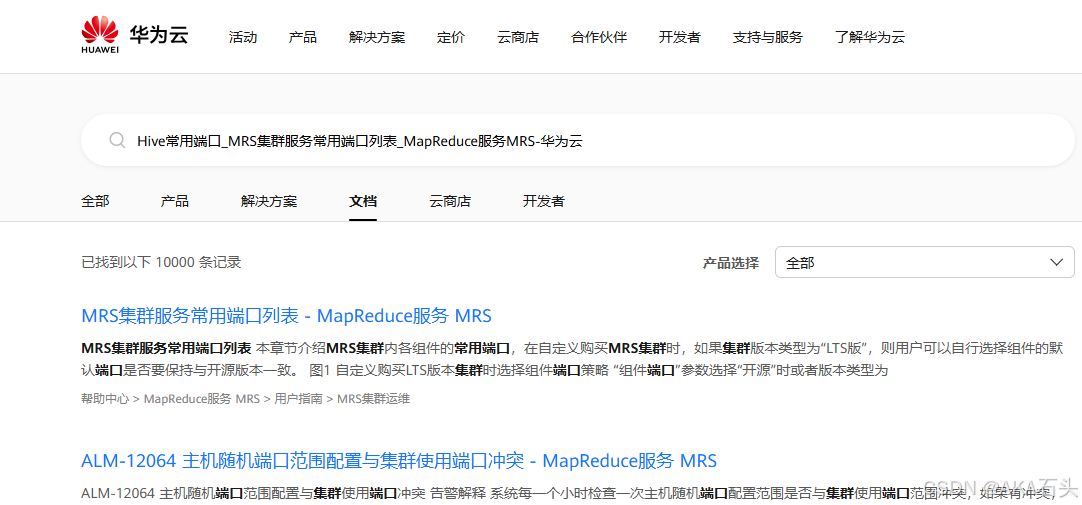The width and height of the screenshot is (1082, 505).
Task: Click MRS集群运维 in the breadcrumb
Action: [x=373, y=399]
